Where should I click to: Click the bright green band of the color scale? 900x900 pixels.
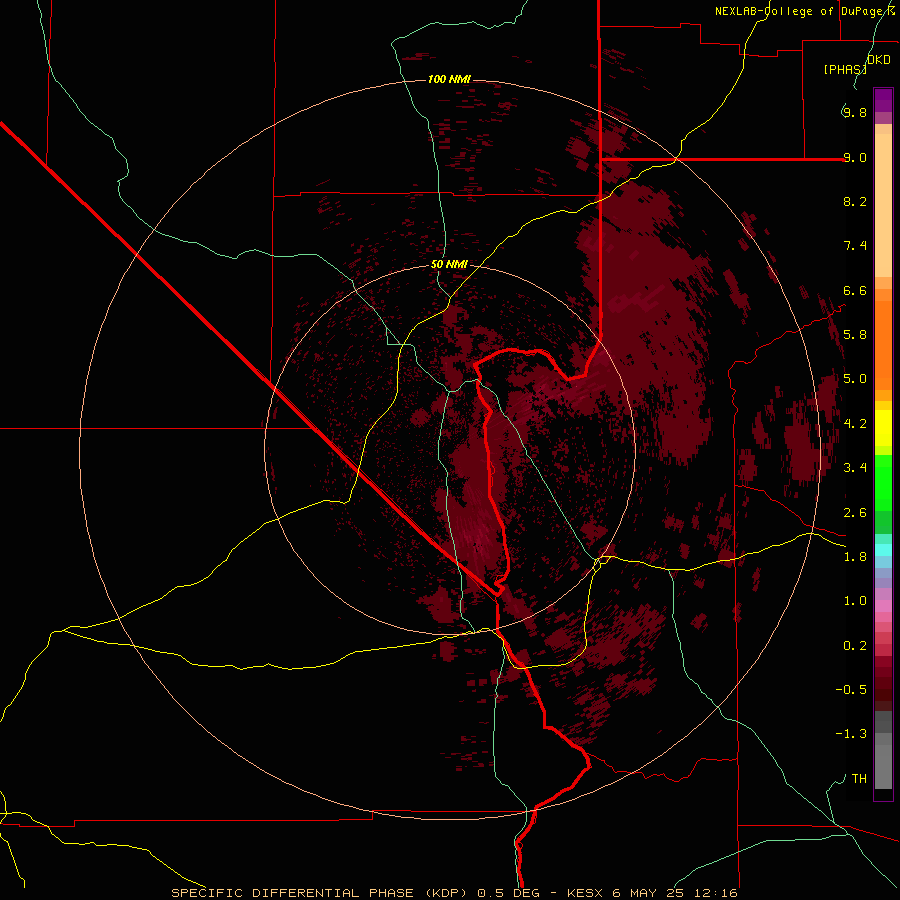(883, 484)
